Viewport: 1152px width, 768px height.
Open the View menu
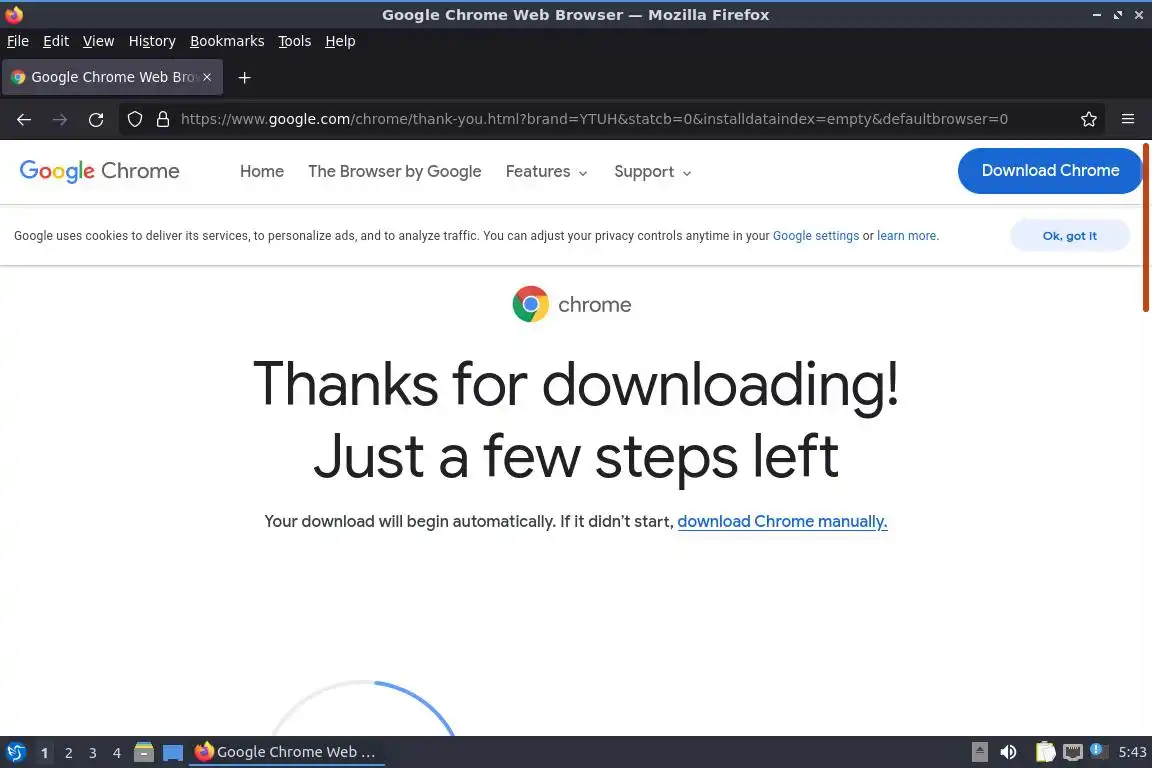click(x=98, y=41)
